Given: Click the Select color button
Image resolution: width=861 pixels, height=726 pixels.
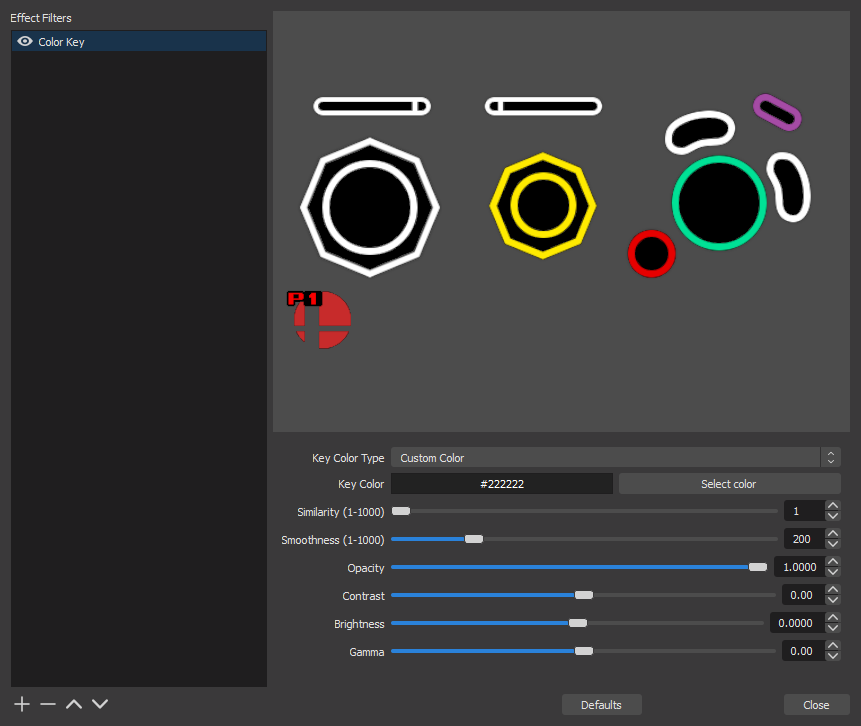Looking at the screenshot, I should coord(729,484).
